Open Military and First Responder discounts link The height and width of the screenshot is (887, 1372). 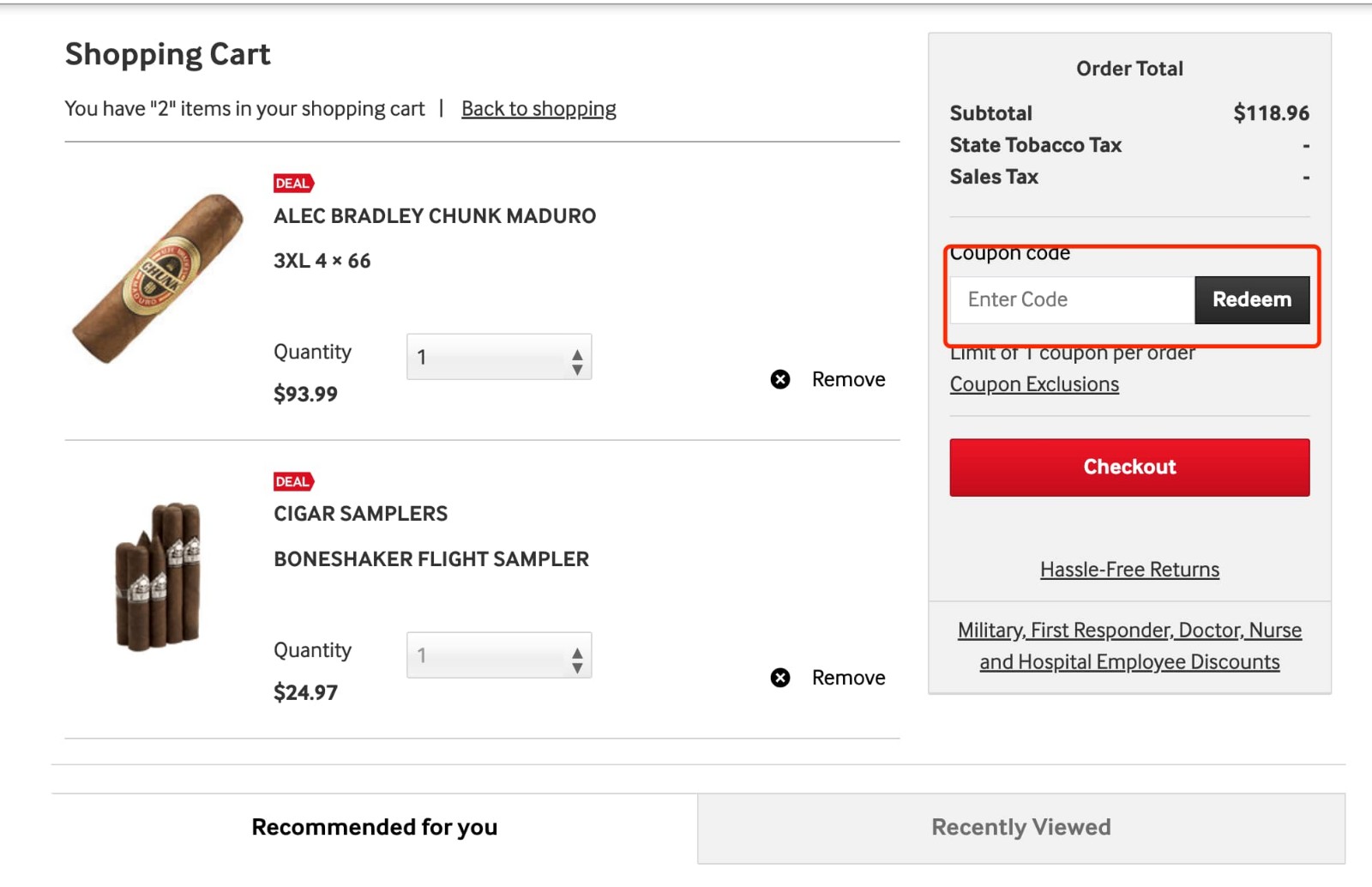[1129, 645]
